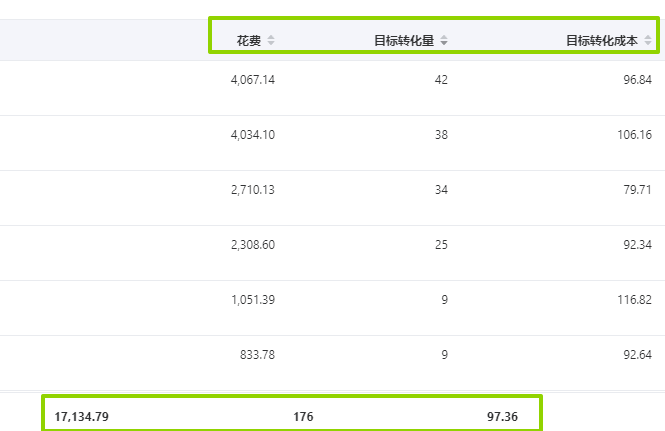Click conversion cost 106.16
The height and width of the screenshot is (431, 665).
click(x=634, y=135)
